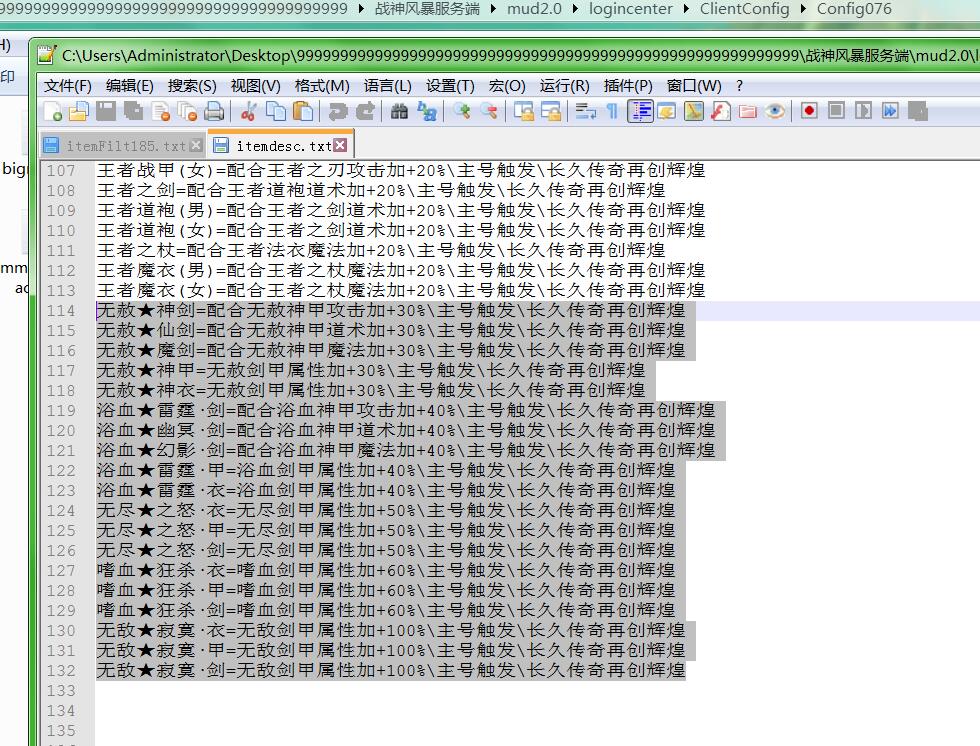The height and width of the screenshot is (746, 980).
Task: Click the Cut scissors icon
Action: [249, 111]
